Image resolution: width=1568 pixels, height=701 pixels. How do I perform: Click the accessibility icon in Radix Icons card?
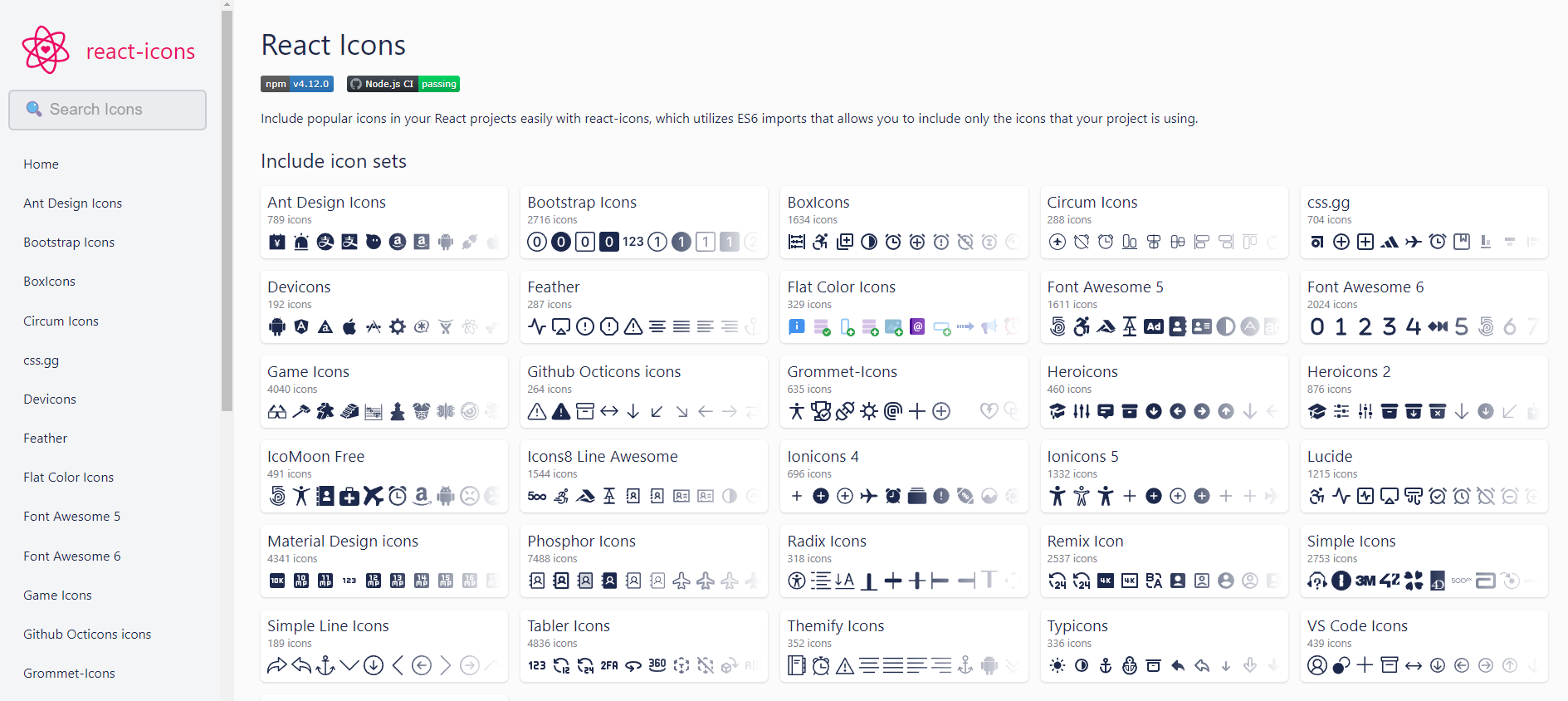pyautogui.click(x=797, y=581)
